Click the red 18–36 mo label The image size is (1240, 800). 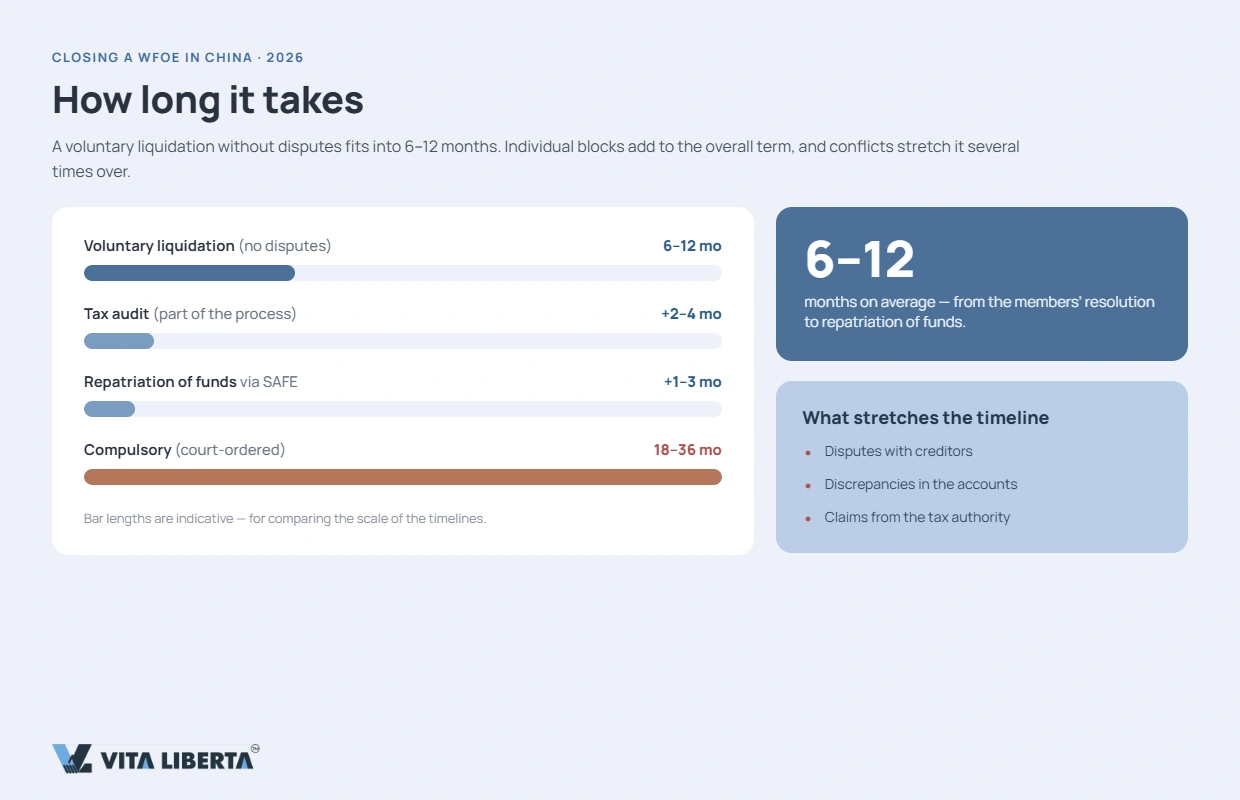pos(688,450)
